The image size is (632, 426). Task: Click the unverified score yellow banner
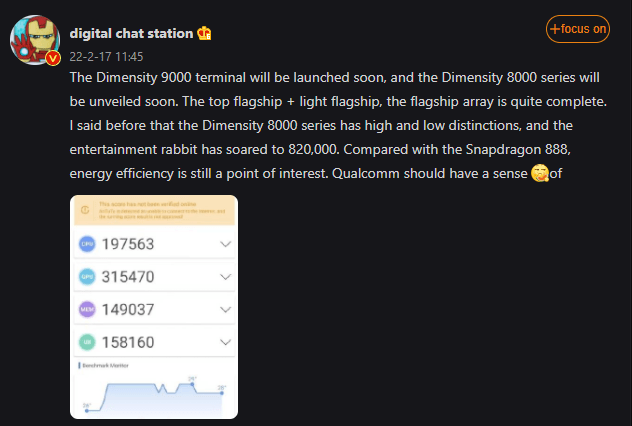(x=154, y=213)
